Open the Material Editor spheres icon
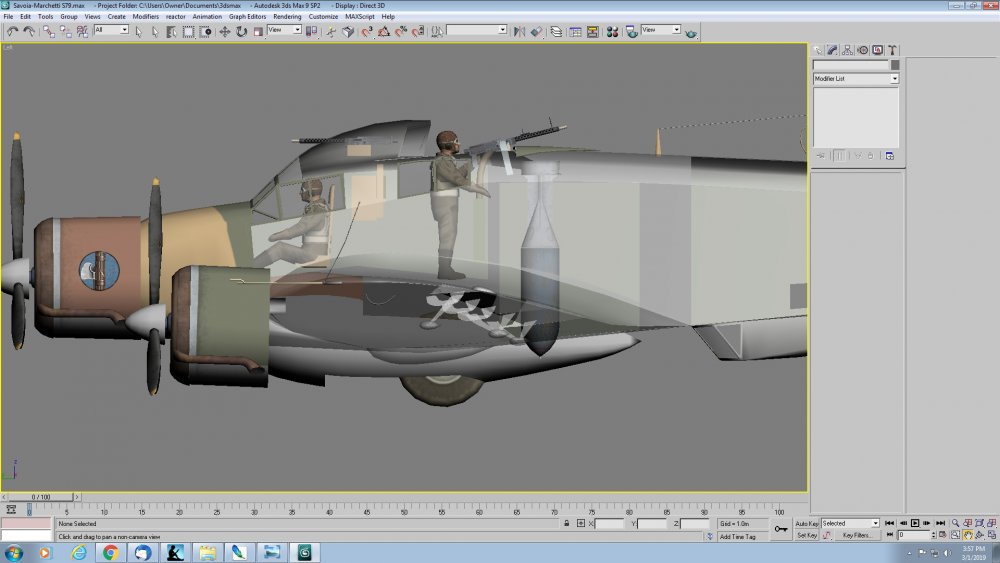Image resolution: width=1000 pixels, height=563 pixels. pyautogui.click(x=612, y=31)
